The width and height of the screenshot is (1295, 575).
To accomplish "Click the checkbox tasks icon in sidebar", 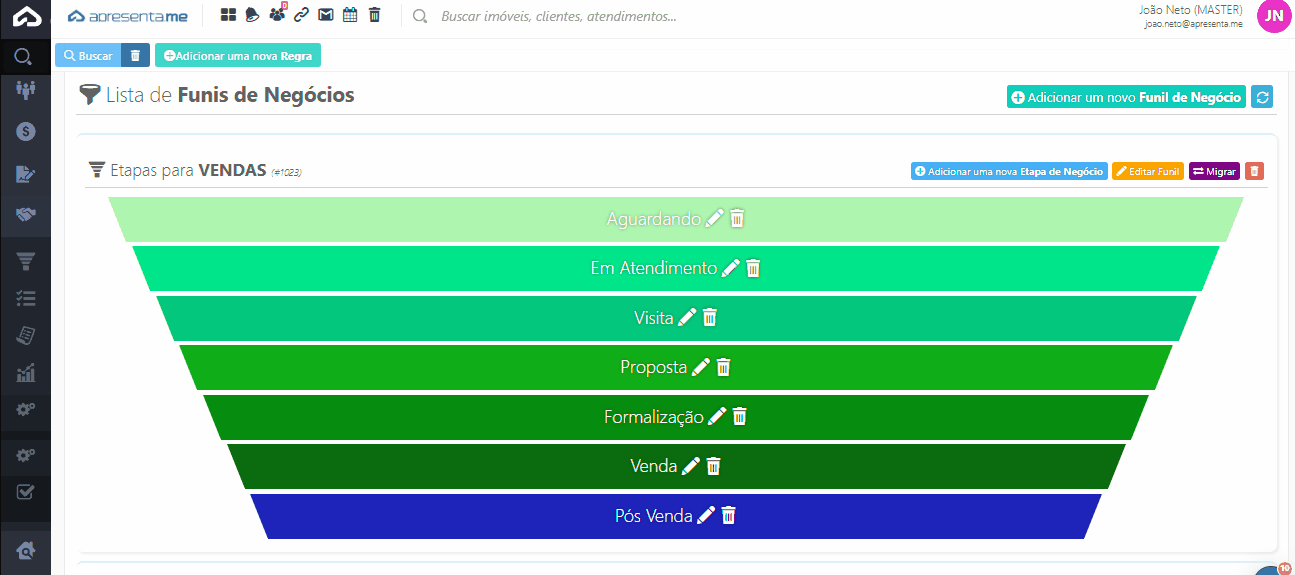I will 26,492.
